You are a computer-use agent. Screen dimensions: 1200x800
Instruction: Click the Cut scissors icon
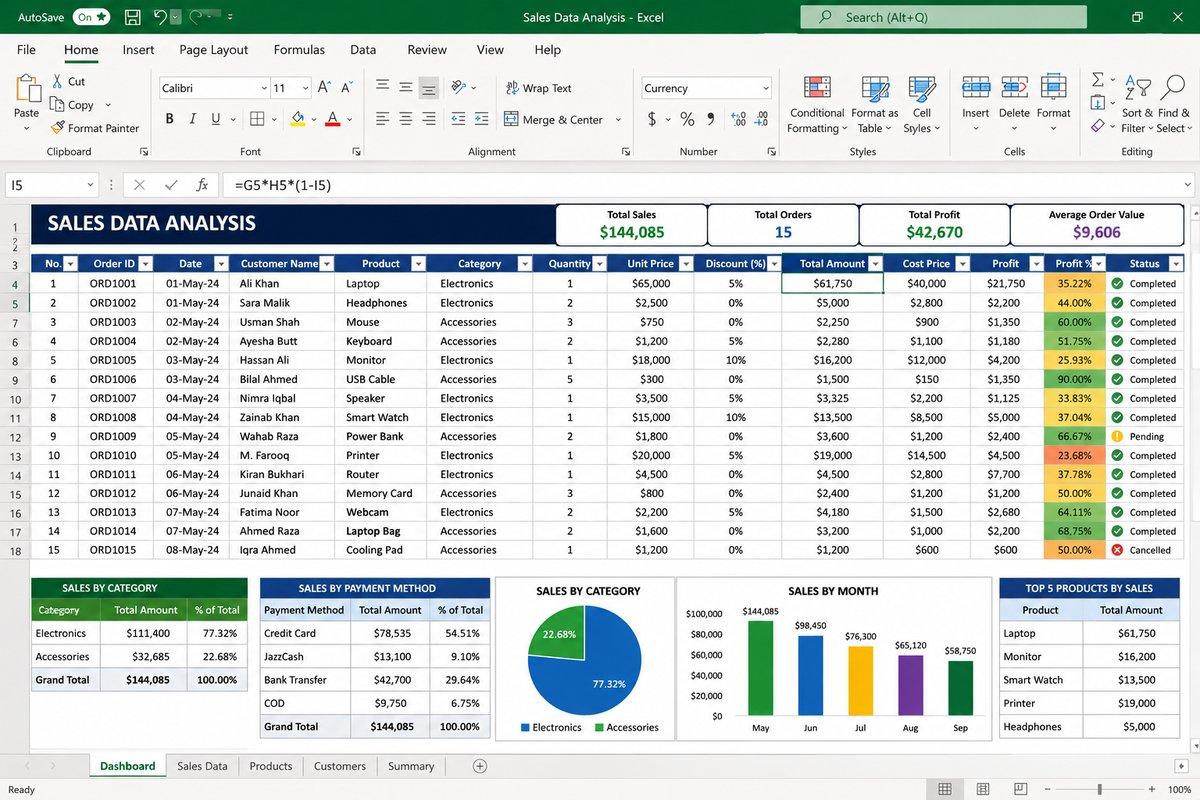[56, 81]
